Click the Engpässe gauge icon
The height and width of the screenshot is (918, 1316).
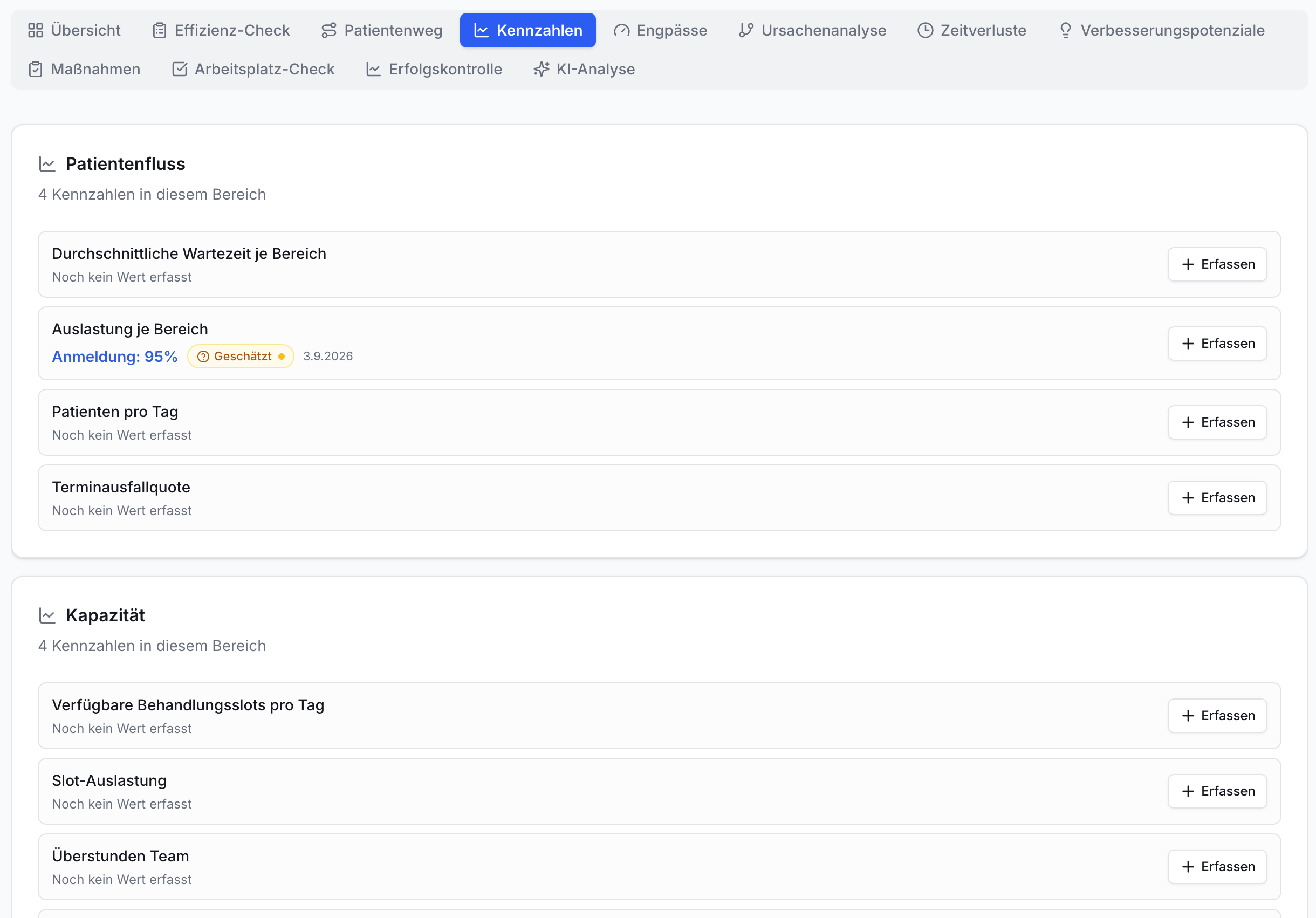click(621, 30)
